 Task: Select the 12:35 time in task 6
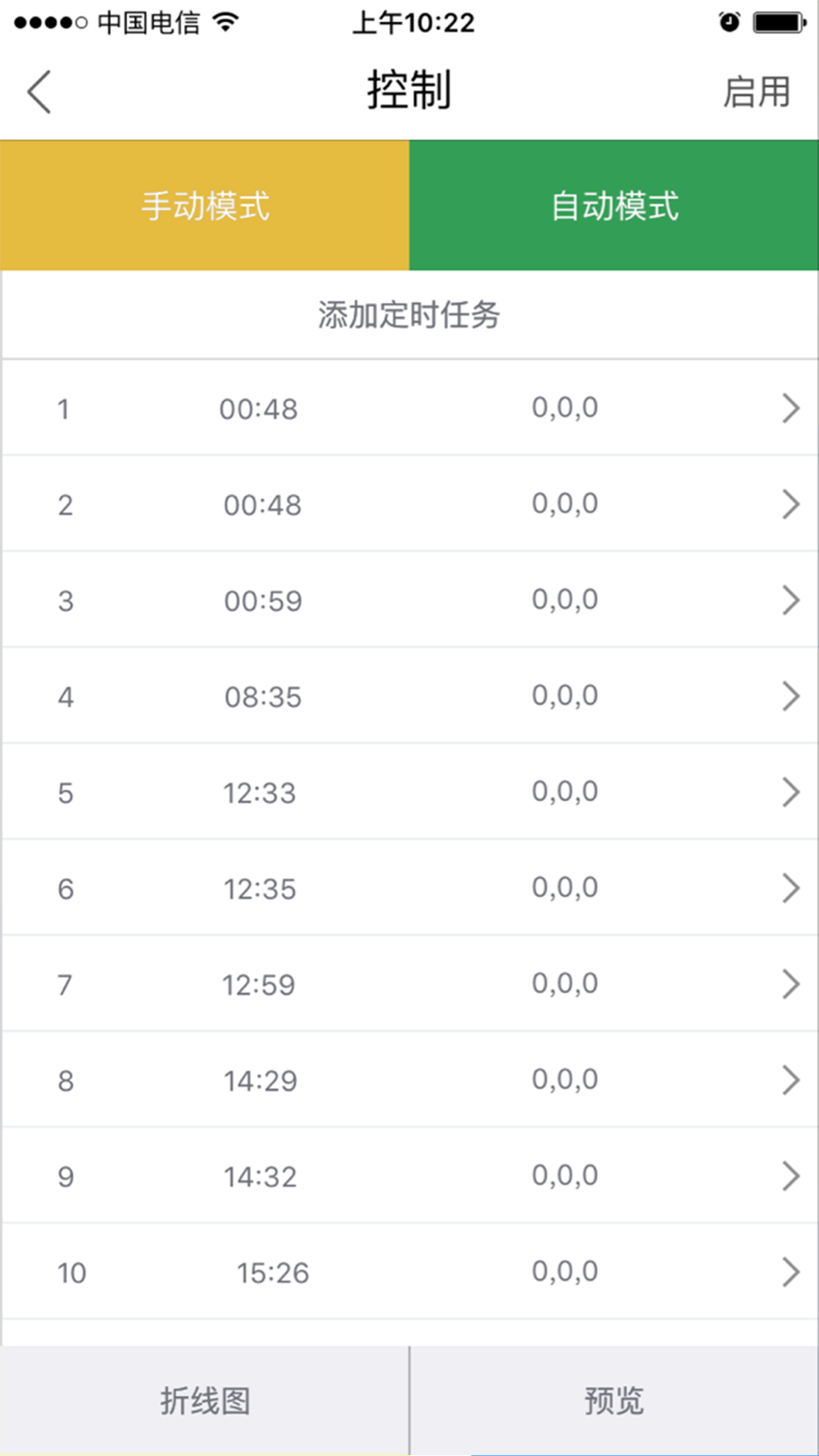pos(260,889)
